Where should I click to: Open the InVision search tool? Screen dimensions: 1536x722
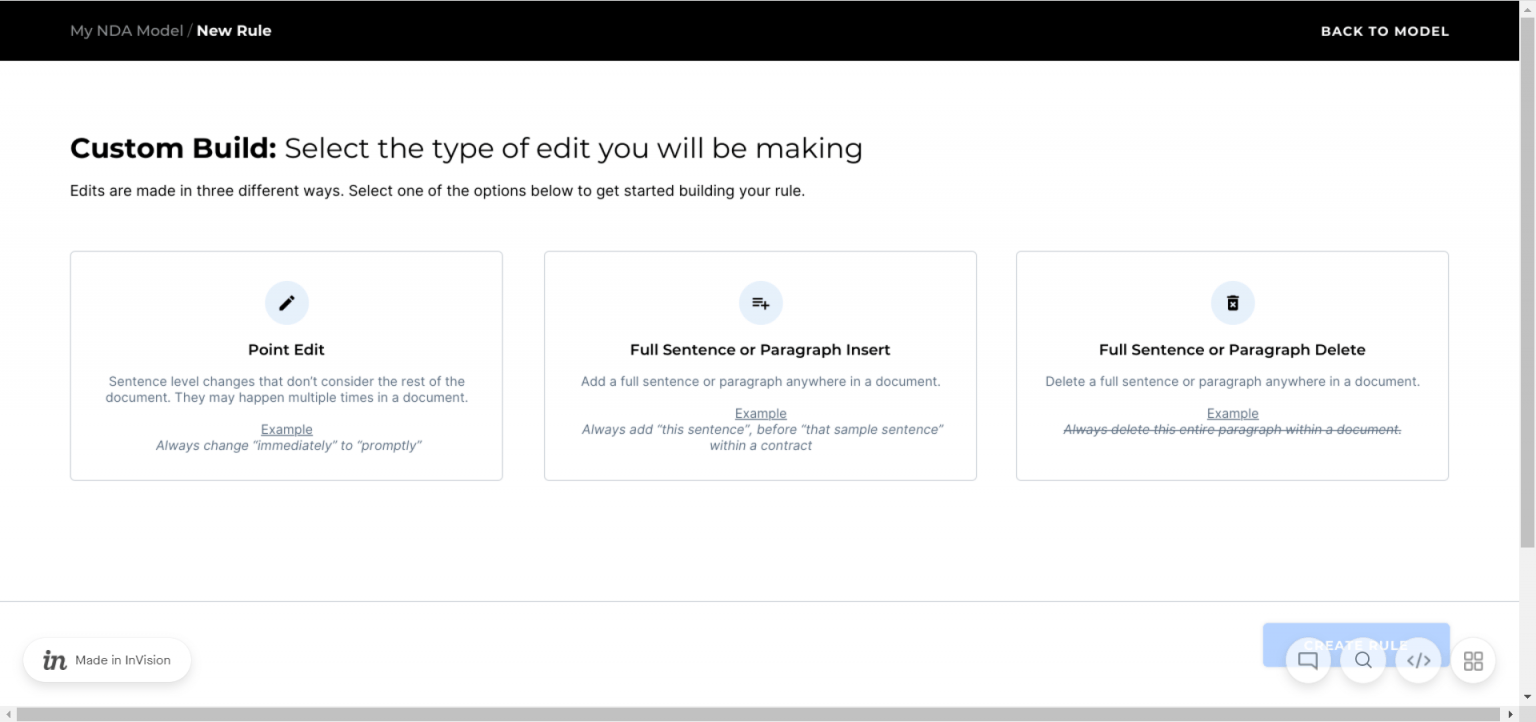tap(1363, 660)
